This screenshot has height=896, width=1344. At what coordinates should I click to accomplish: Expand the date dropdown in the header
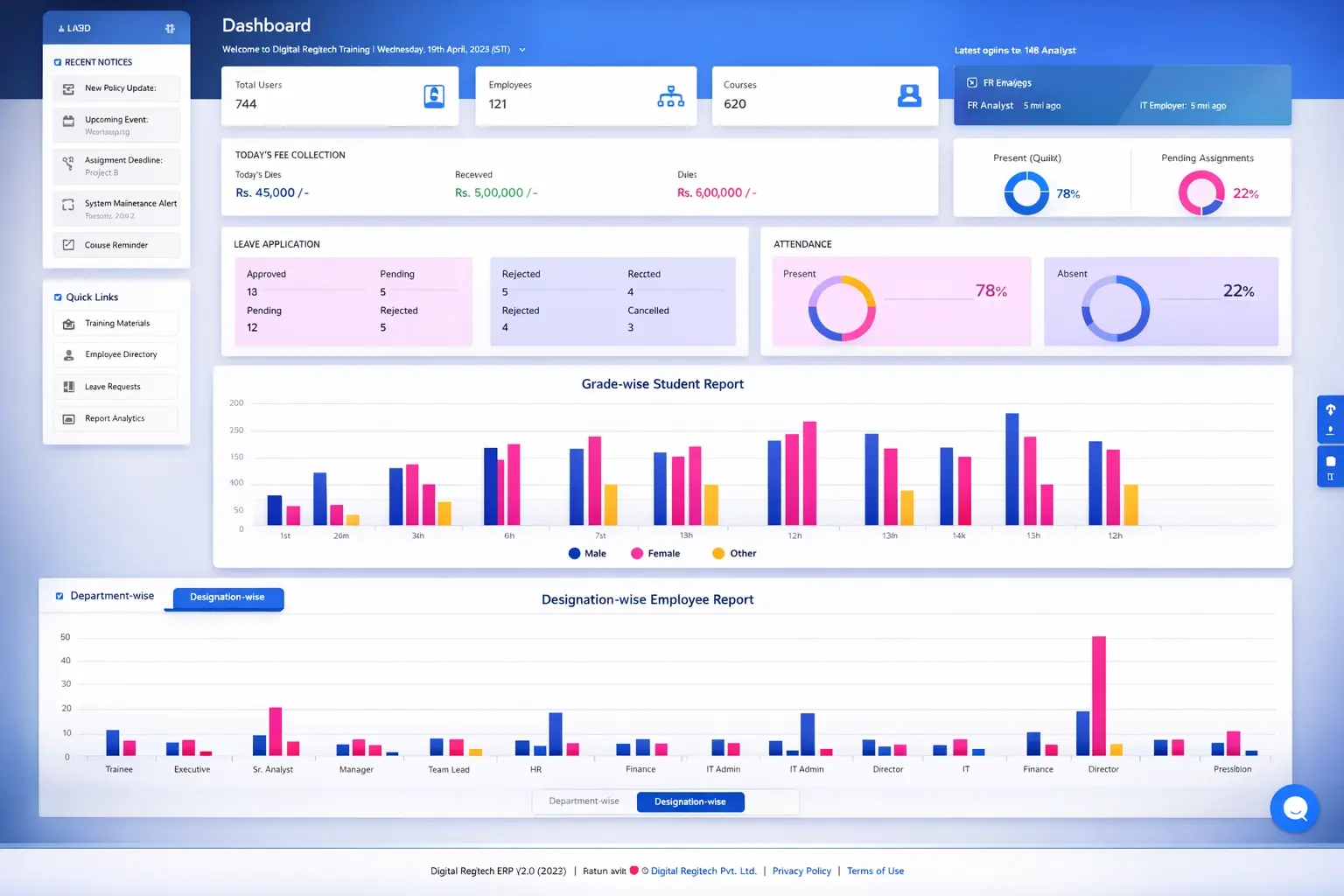click(x=522, y=50)
